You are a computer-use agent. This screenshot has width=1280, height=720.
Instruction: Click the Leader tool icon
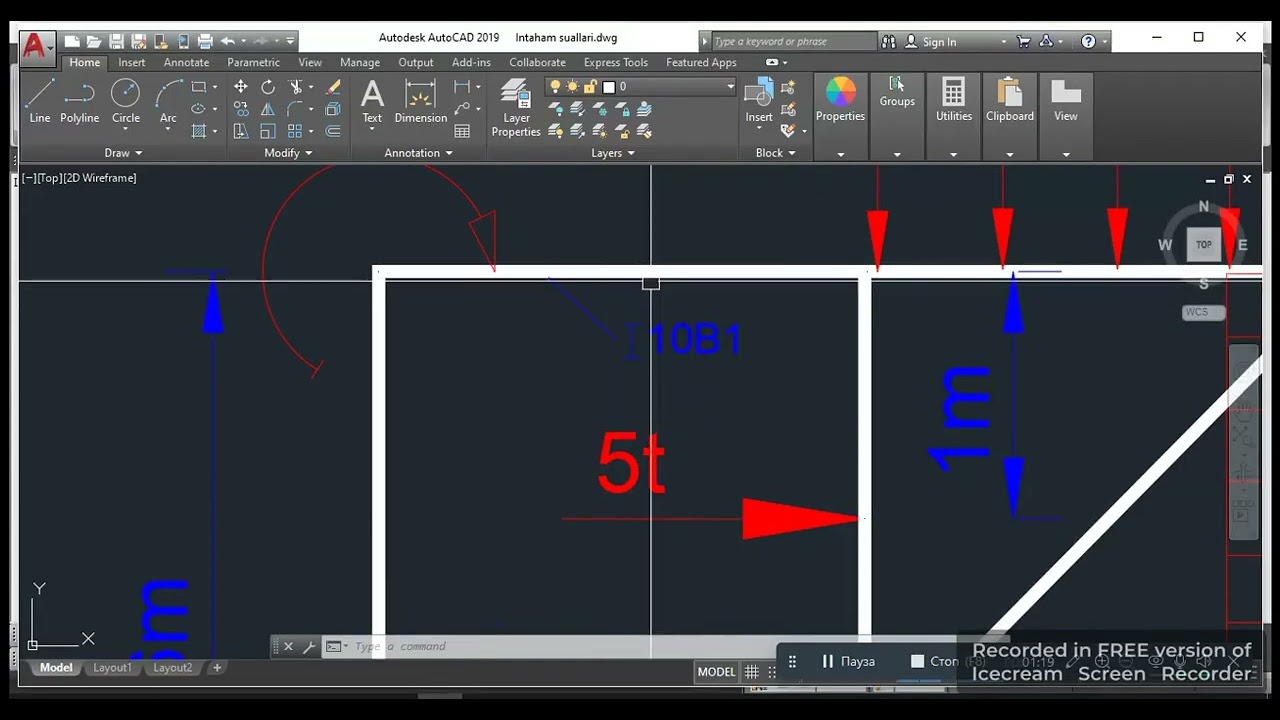(462, 109)
